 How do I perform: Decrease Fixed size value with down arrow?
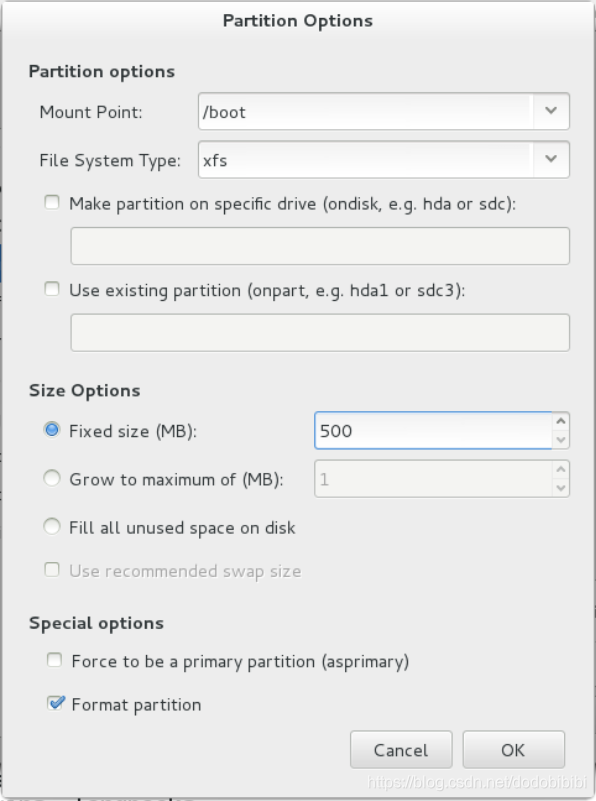pos(561,439)
